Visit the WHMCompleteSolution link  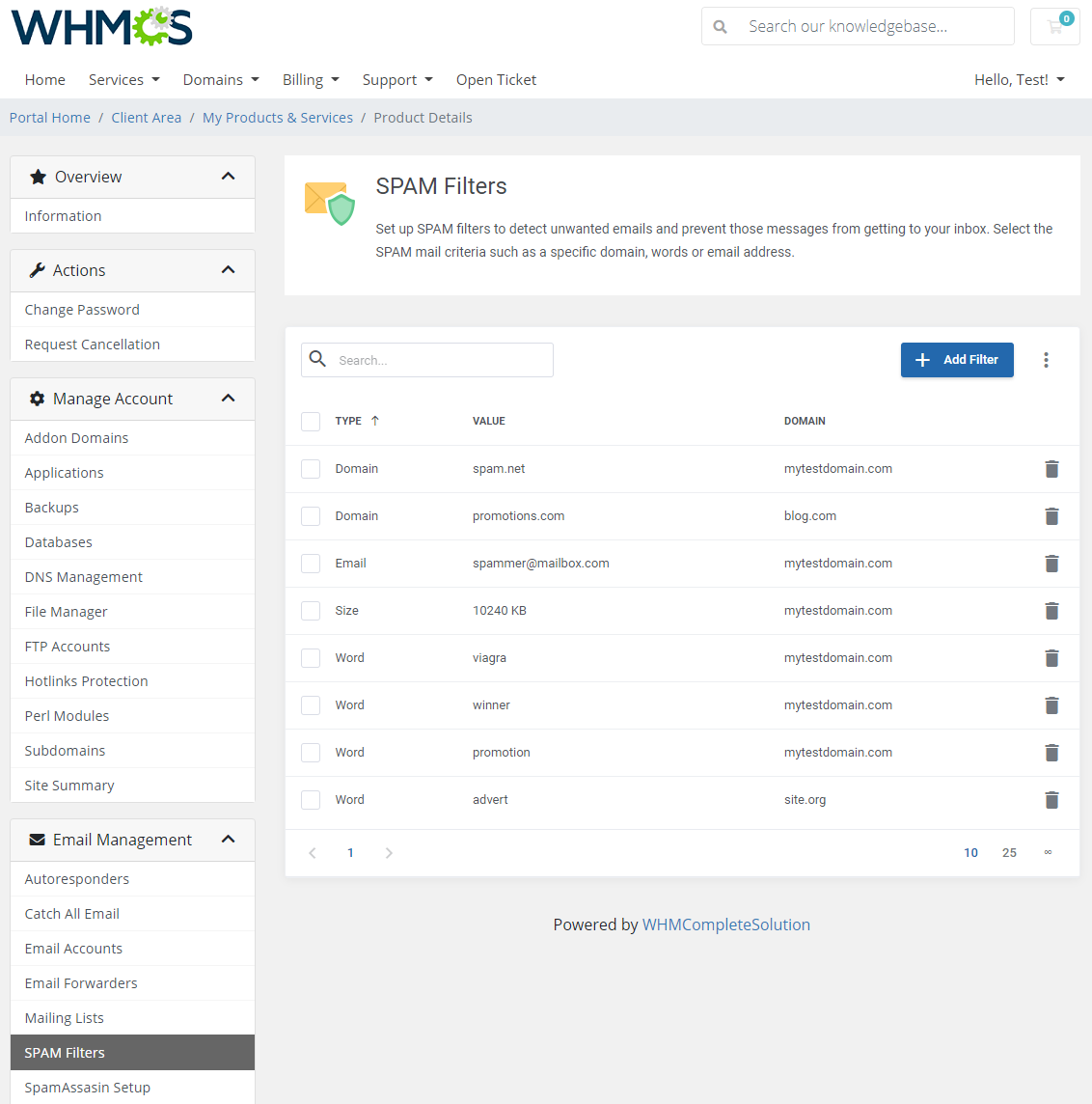coord(726,925)
